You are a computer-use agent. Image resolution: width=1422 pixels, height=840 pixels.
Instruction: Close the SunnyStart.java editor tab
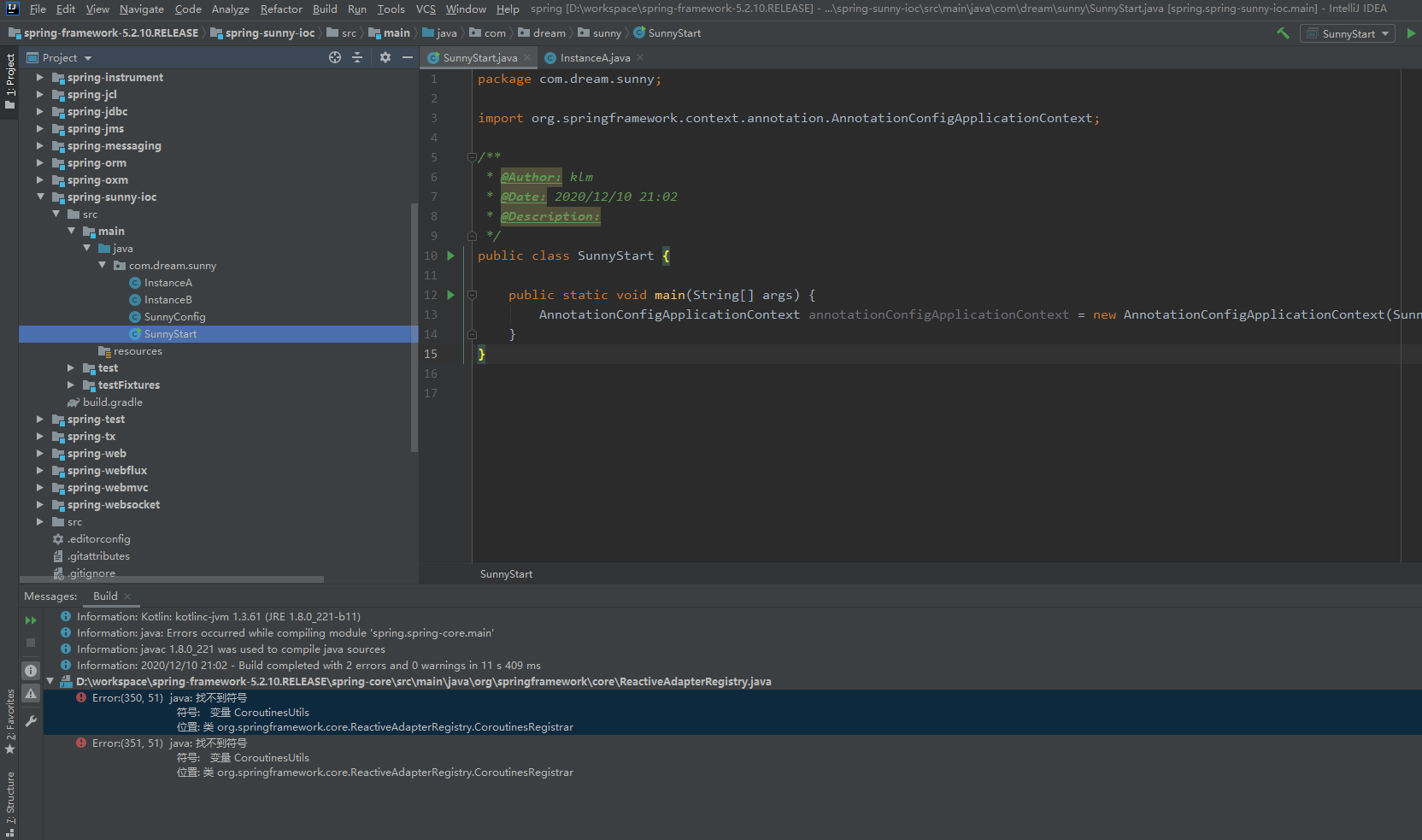tap(527, 57)
